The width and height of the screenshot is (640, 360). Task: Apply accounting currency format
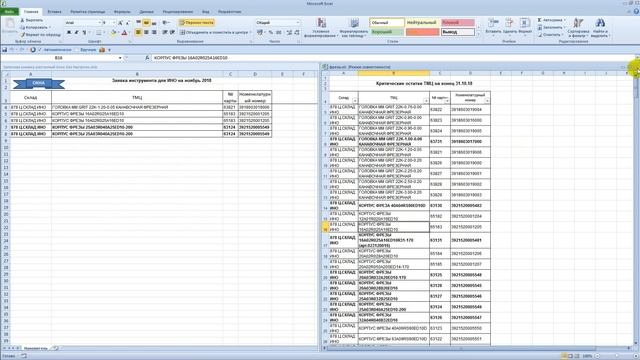tap(260, 32)
